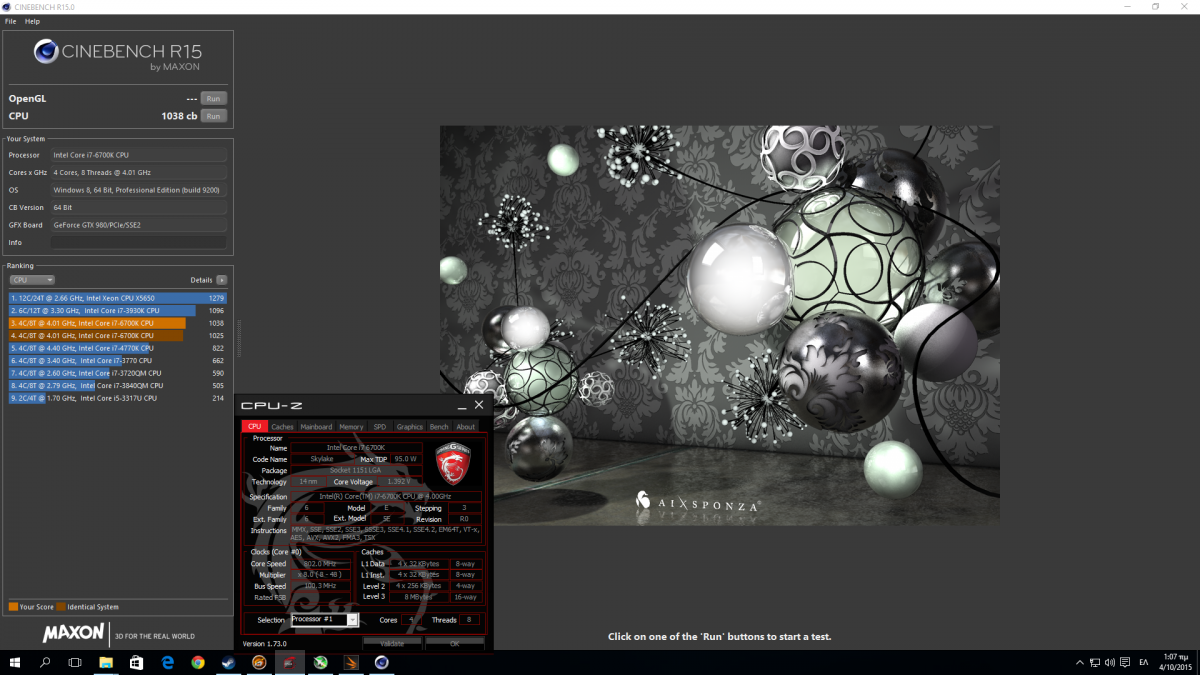
Task: Run the OpenGL benchmark
Action: [213, 99]
